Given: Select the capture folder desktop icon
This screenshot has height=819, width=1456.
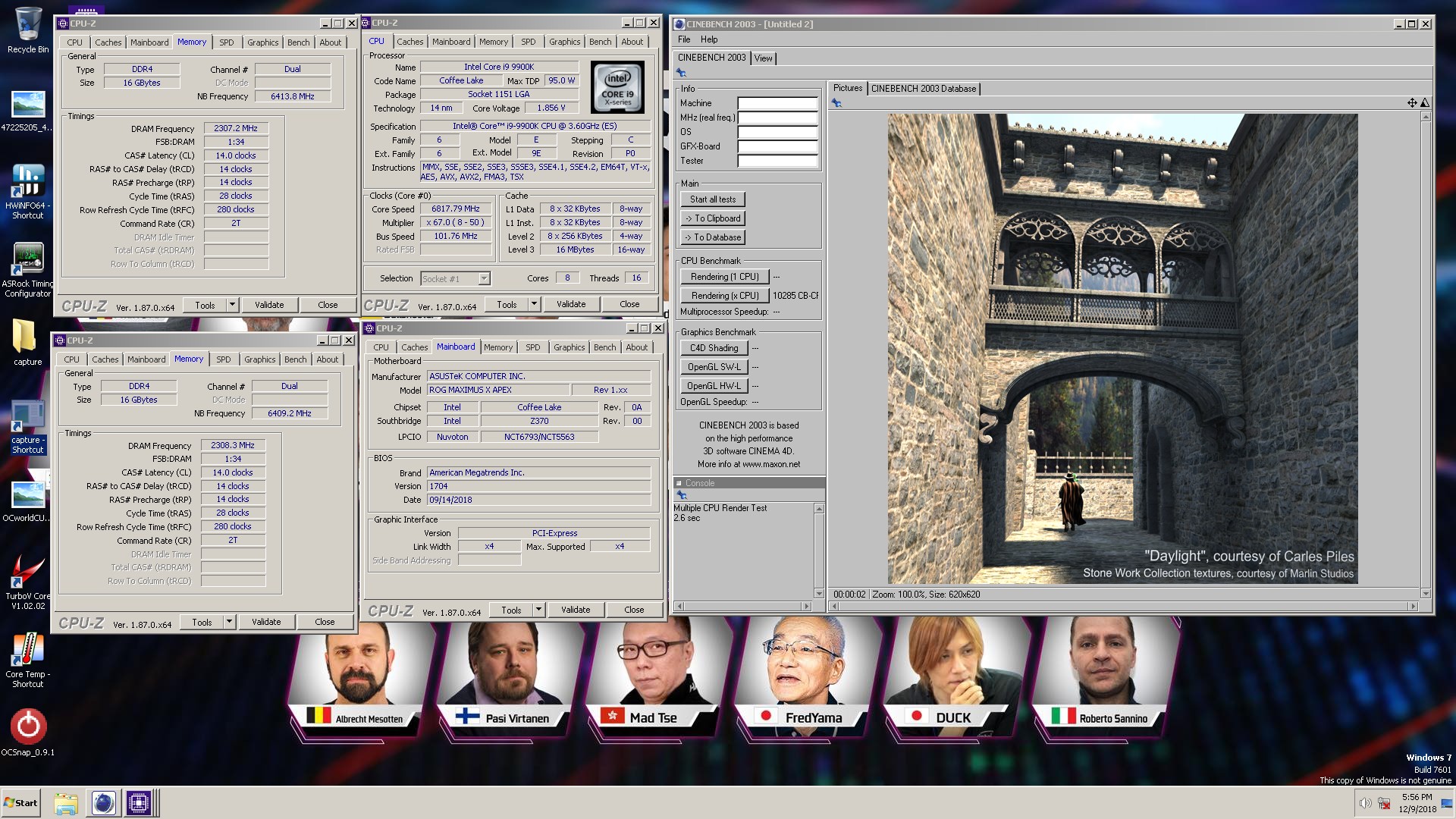Looking at the screenshot, I should coord(28,341).
